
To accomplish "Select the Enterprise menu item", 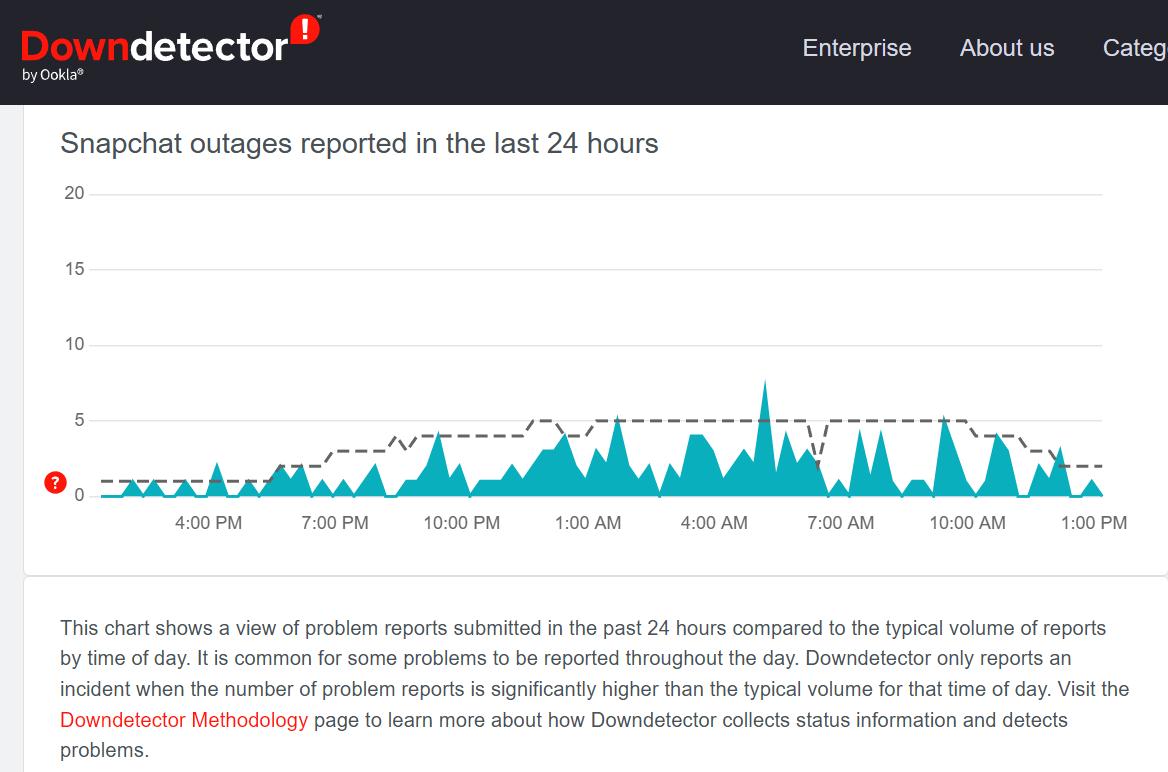I will tap(856, 47).
